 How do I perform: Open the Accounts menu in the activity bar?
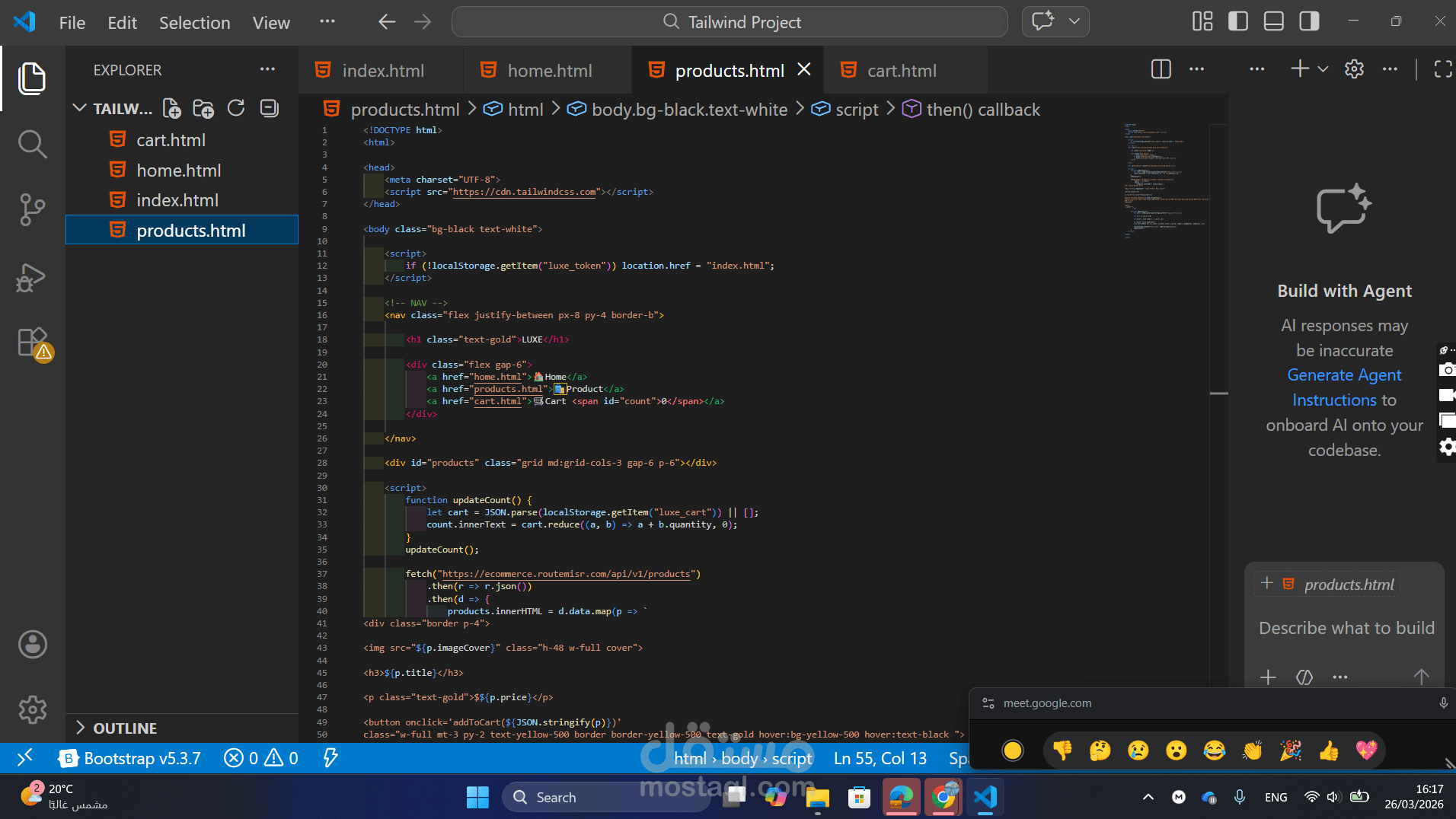click(32, 645)
